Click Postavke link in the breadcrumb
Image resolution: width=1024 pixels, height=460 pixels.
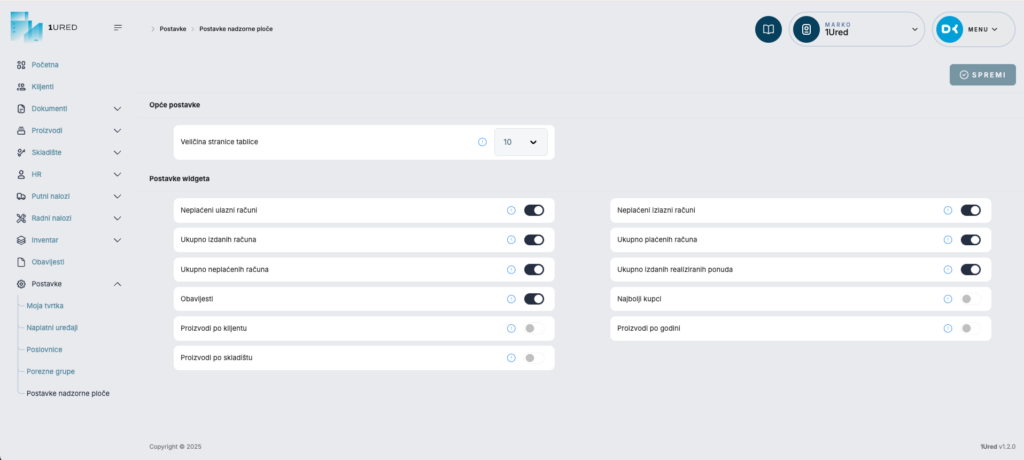173,29
